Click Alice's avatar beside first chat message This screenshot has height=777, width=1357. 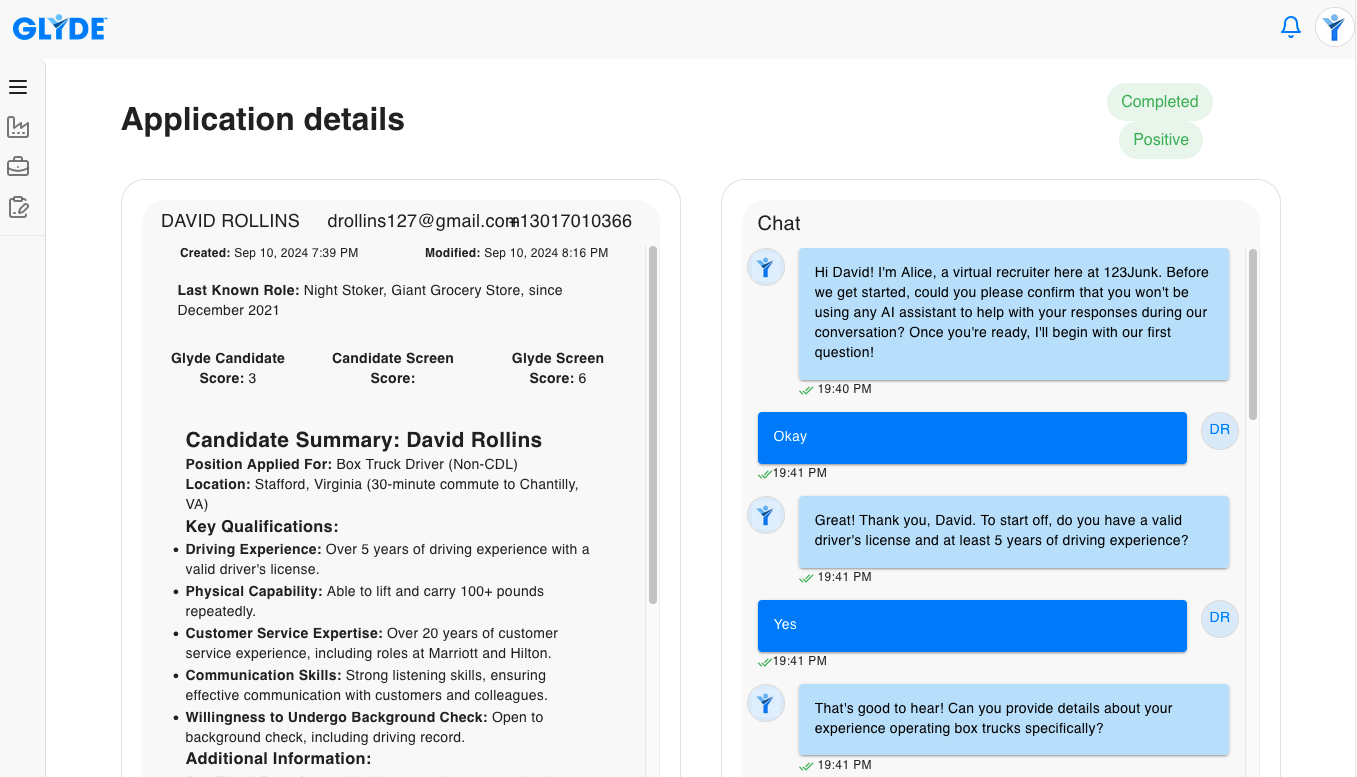pyautogui.click(x=766, y=267)
